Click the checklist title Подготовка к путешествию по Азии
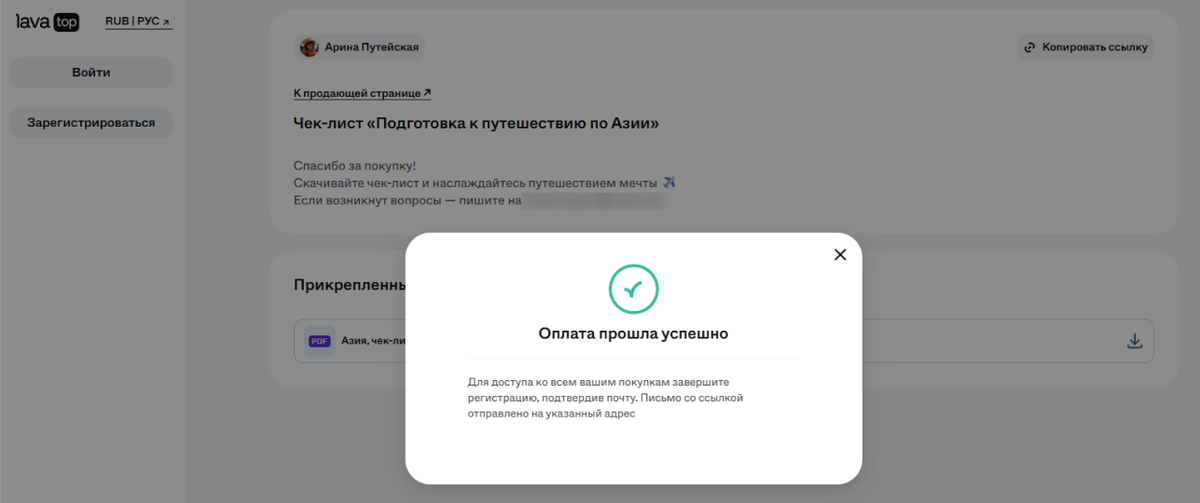Screen dimensions: 1200x503 pos(476,124)
